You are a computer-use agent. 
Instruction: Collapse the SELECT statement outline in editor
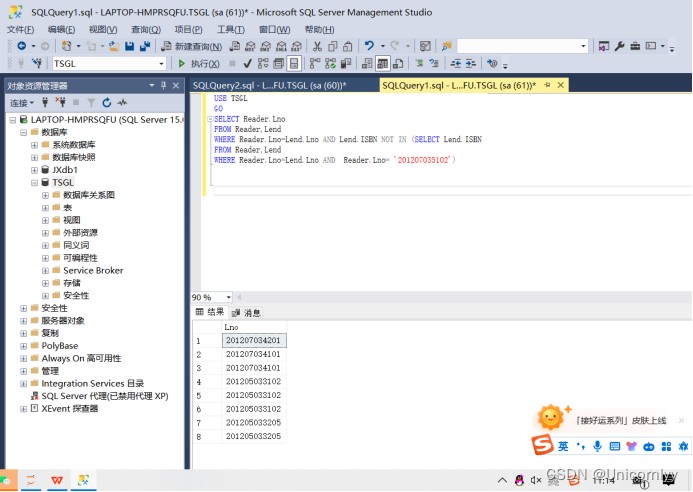coord(210,119)
